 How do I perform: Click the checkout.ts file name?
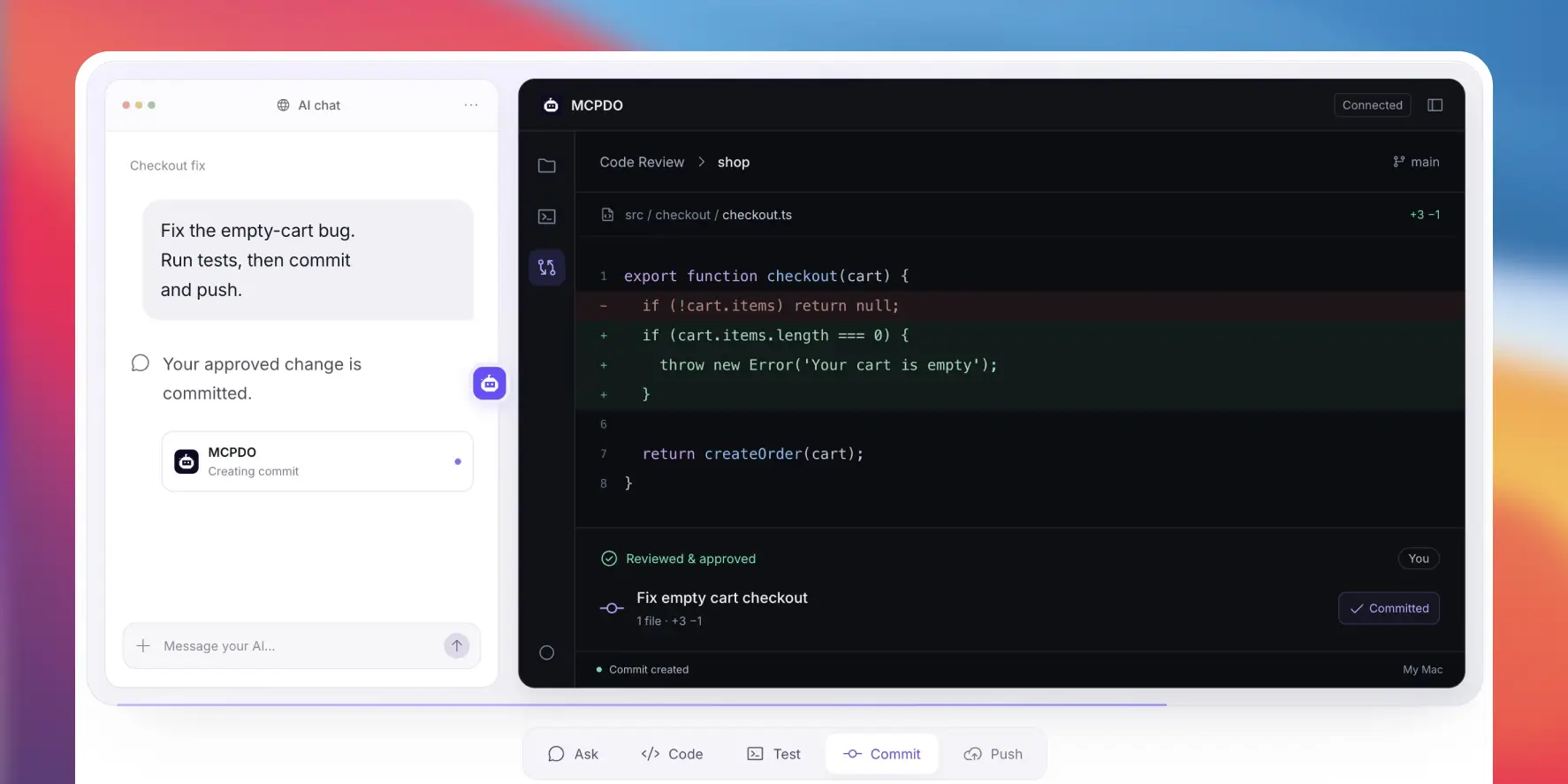(x=757, y=215)
